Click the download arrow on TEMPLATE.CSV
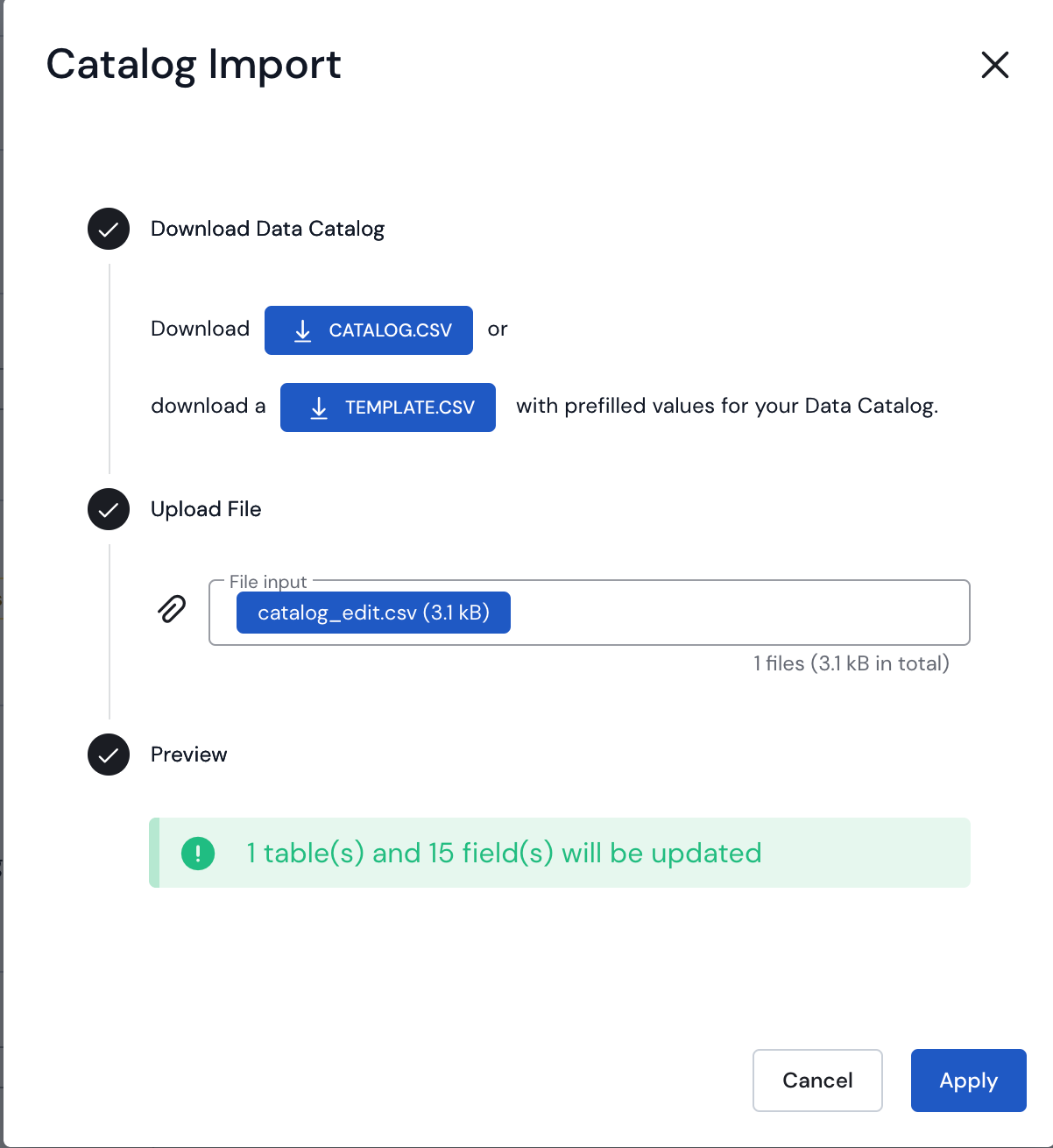The height and width of the screenshot is (1148, 1053). [x=319, y=407]
